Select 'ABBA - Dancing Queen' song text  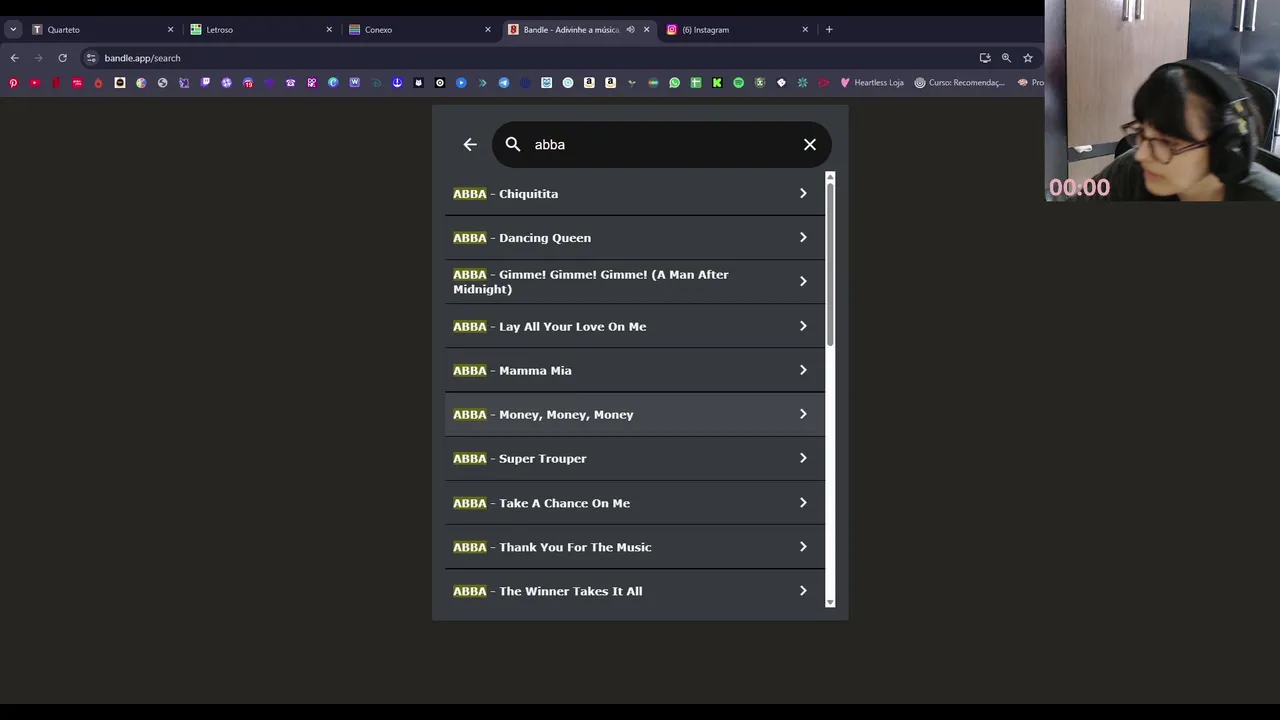(x=522, y=238)
